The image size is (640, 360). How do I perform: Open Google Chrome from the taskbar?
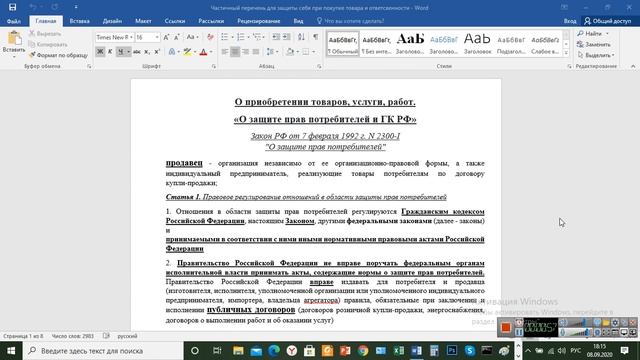[x=363, y=351]
